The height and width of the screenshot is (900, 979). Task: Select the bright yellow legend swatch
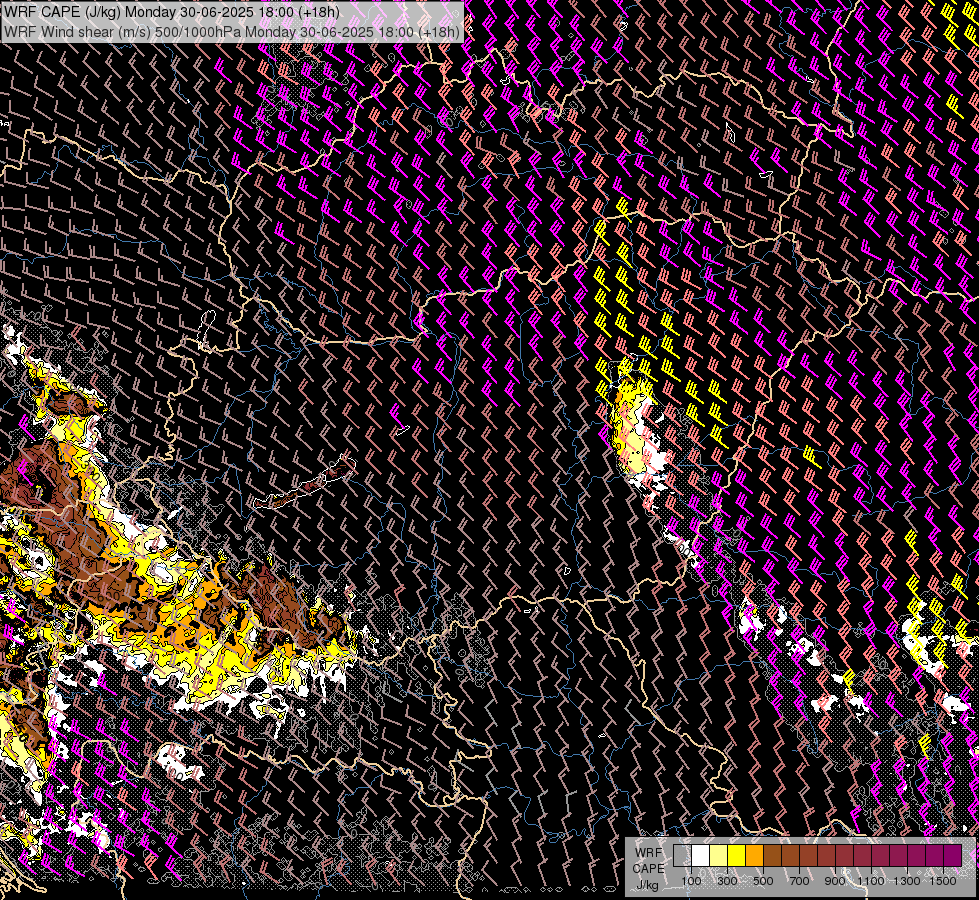point(737,855)
